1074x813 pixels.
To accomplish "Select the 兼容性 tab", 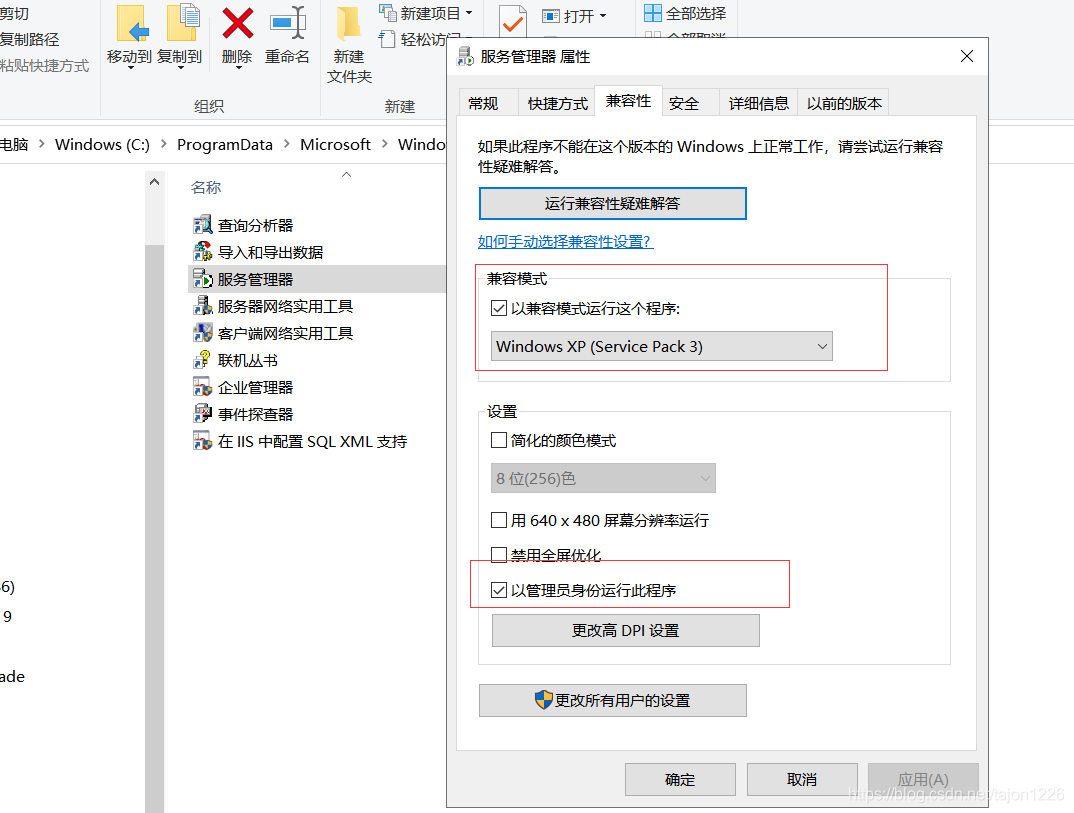I will click(628, 101).
